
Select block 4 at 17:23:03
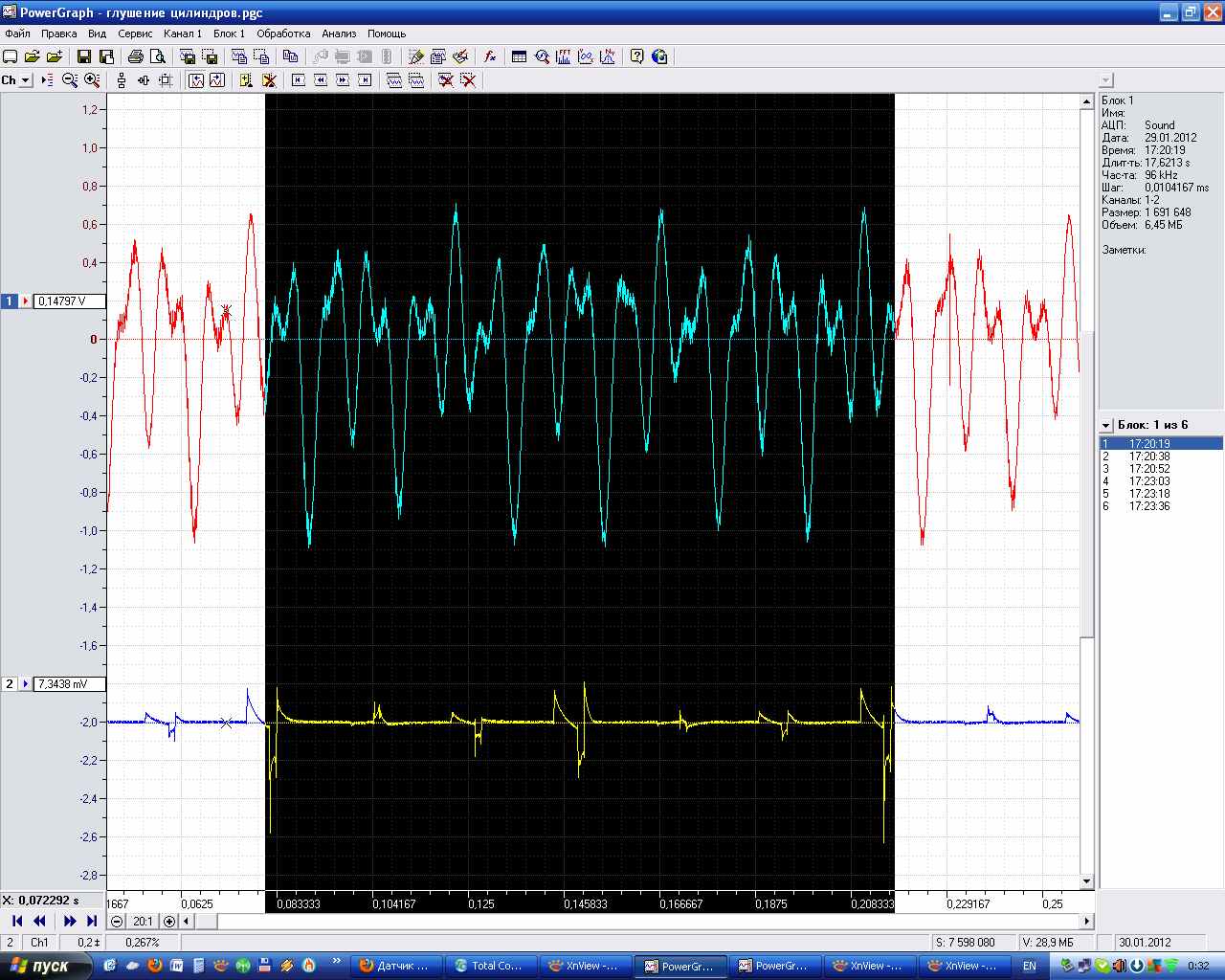coord(1161,481)
